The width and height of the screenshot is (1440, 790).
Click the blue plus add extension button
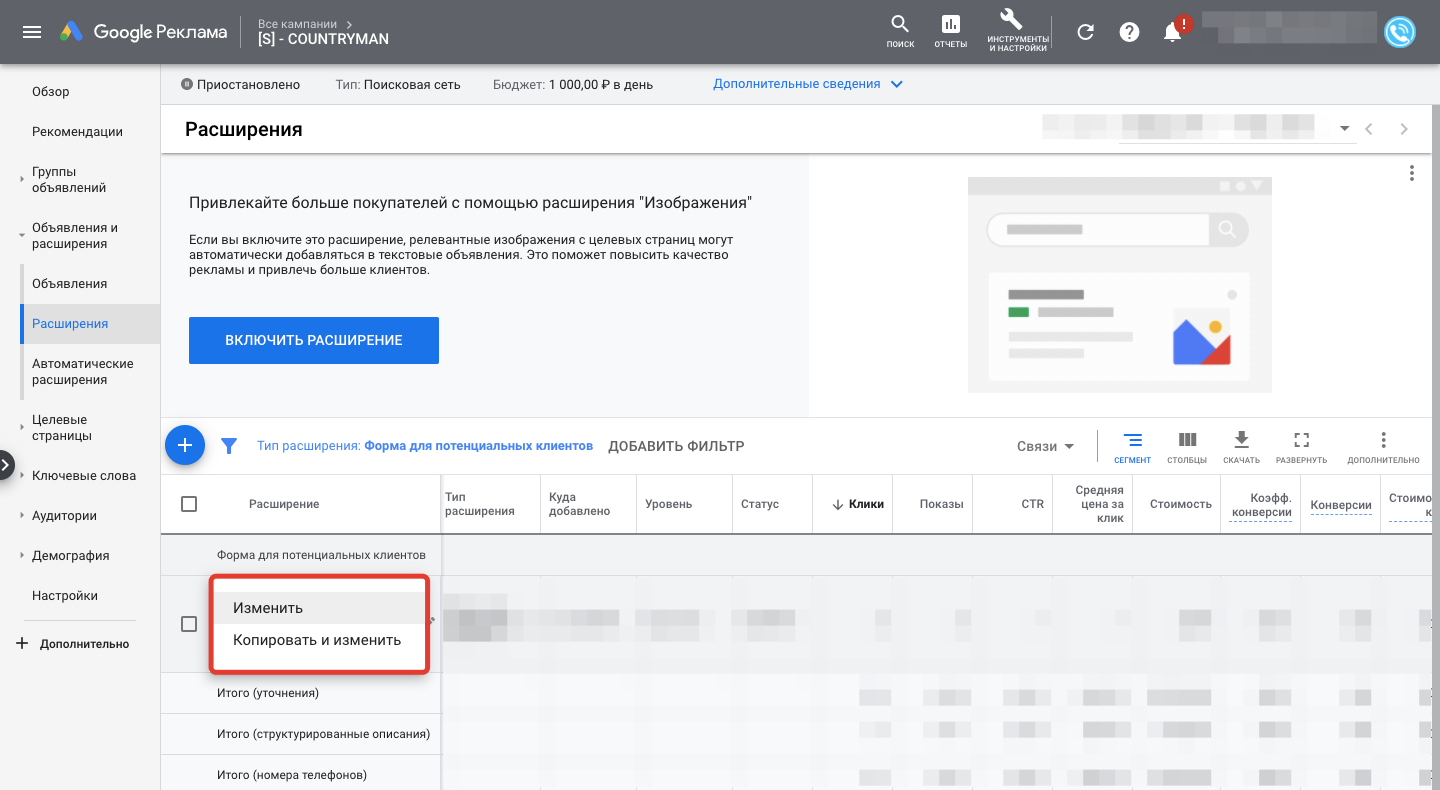click(185, 446)
